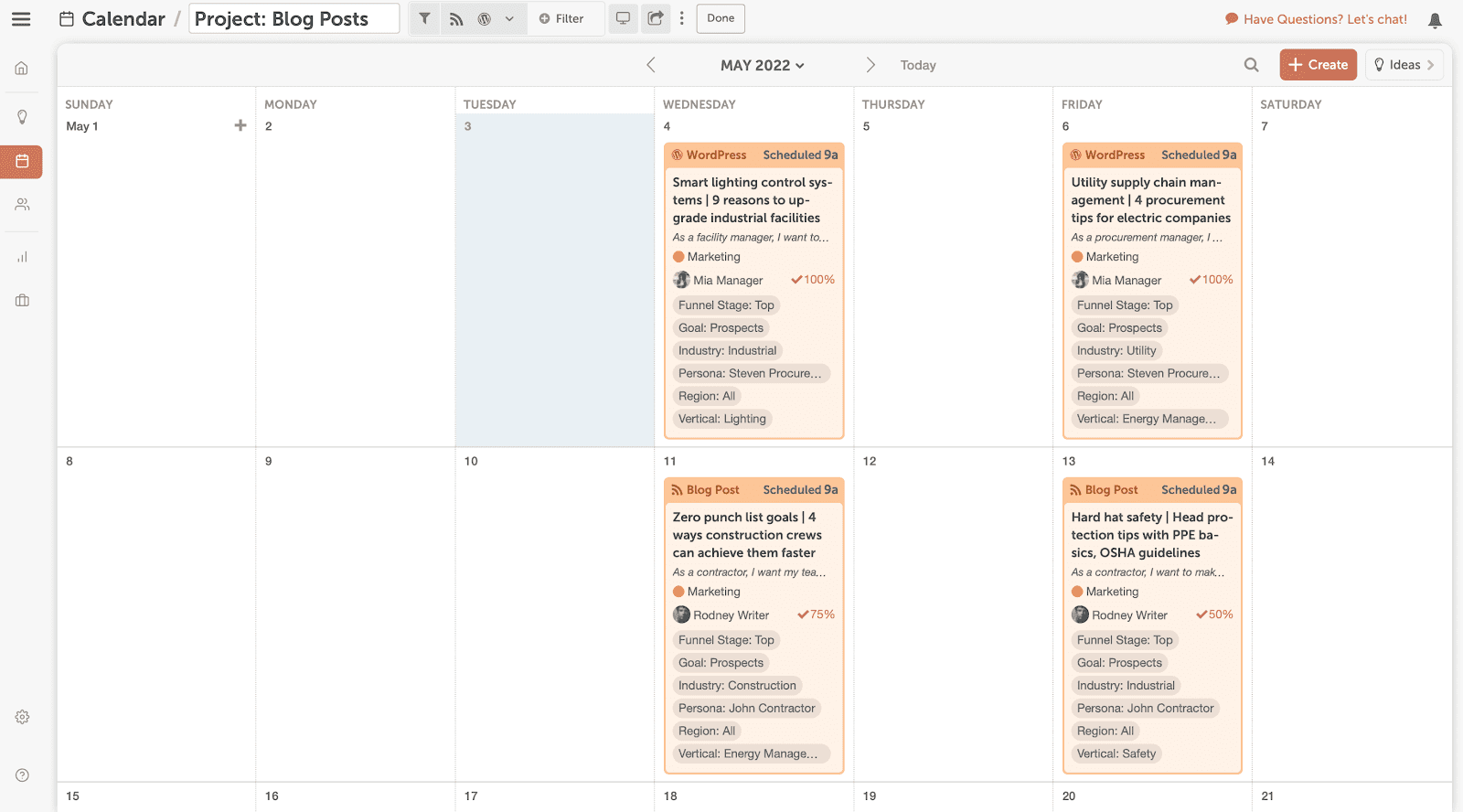Expand the content type filter chevron
The image size is (1463, 812).
[x=509, y=18]
